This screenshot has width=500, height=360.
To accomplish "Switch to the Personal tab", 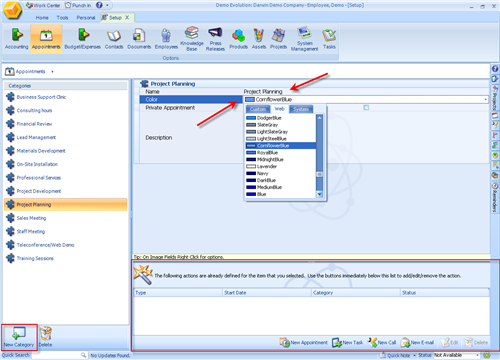I will coord(86,18).
